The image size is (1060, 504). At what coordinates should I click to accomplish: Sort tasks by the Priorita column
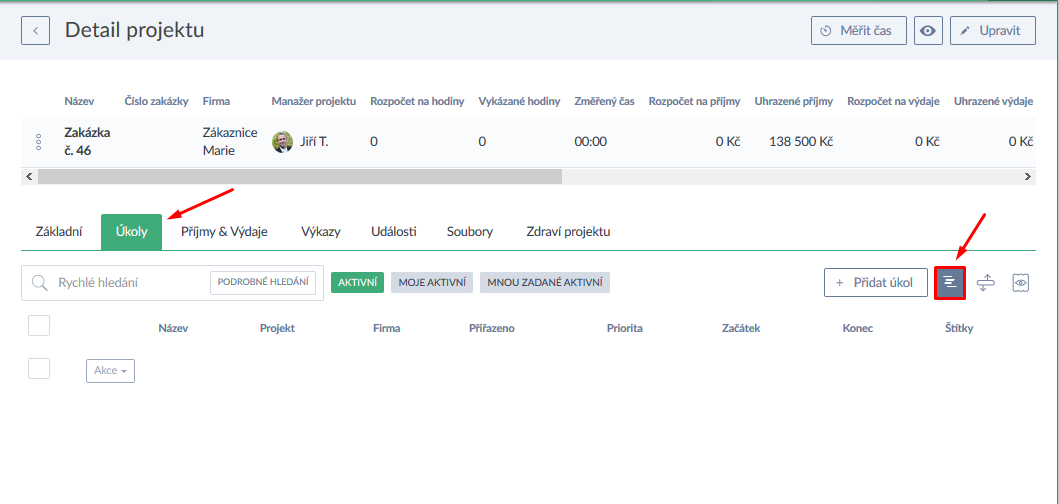coord(624,328)
